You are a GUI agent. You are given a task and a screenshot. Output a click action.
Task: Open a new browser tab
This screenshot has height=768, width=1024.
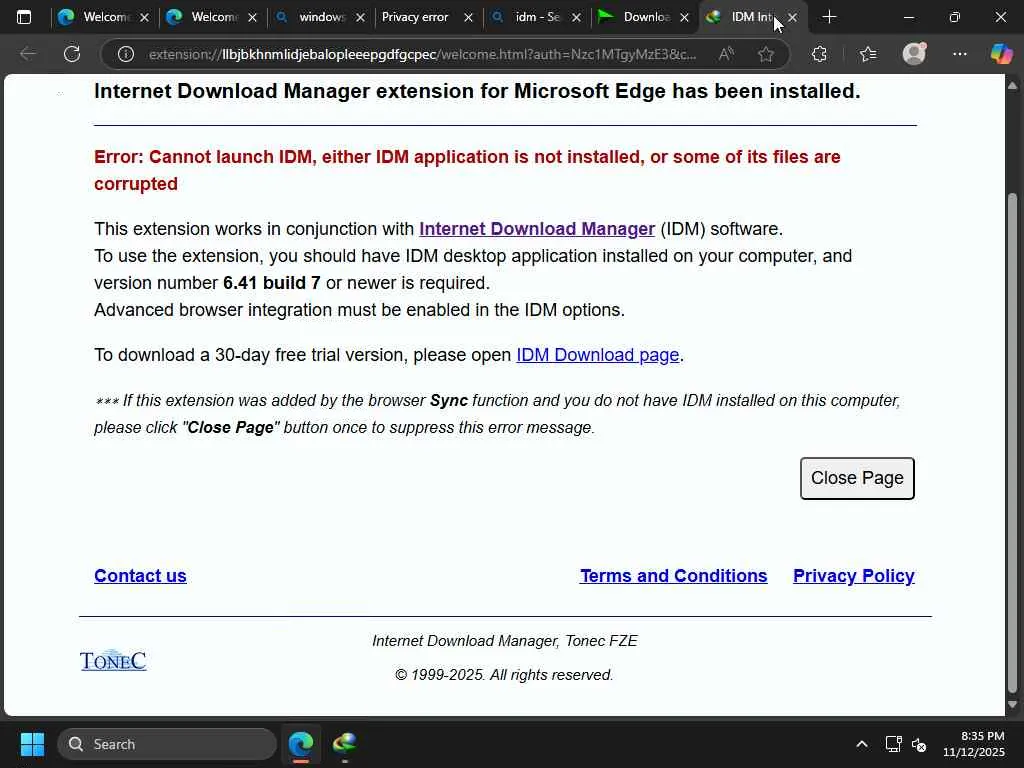(x=829, y=17)
